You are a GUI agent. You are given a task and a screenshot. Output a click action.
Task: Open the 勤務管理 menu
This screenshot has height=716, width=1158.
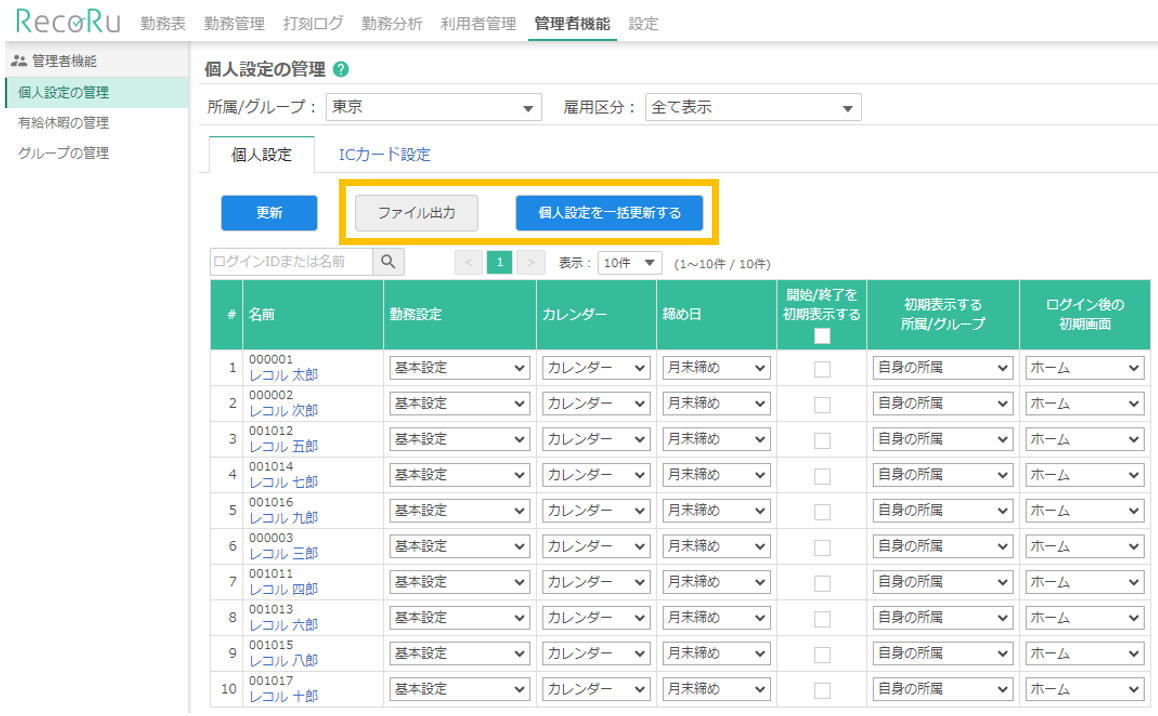pos(234,24)
